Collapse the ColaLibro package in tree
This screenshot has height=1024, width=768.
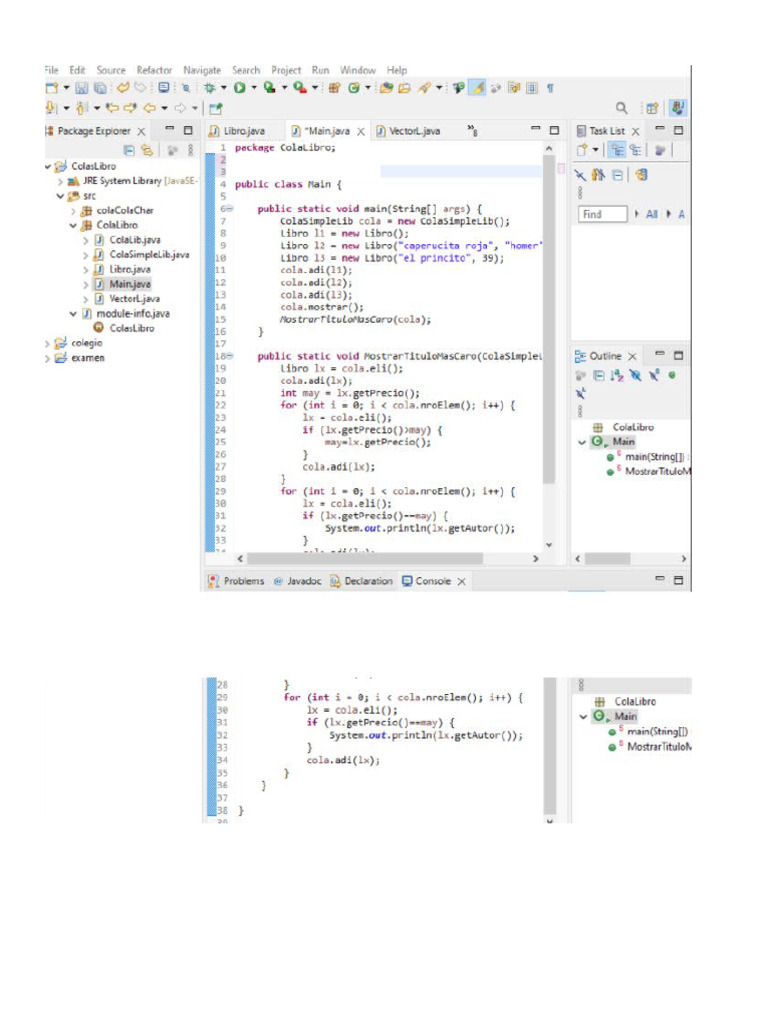[73, 226]
